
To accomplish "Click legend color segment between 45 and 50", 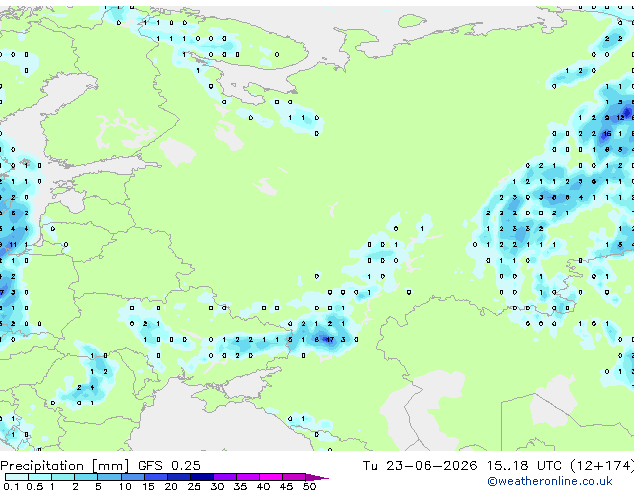I will (x=294, y=477).
